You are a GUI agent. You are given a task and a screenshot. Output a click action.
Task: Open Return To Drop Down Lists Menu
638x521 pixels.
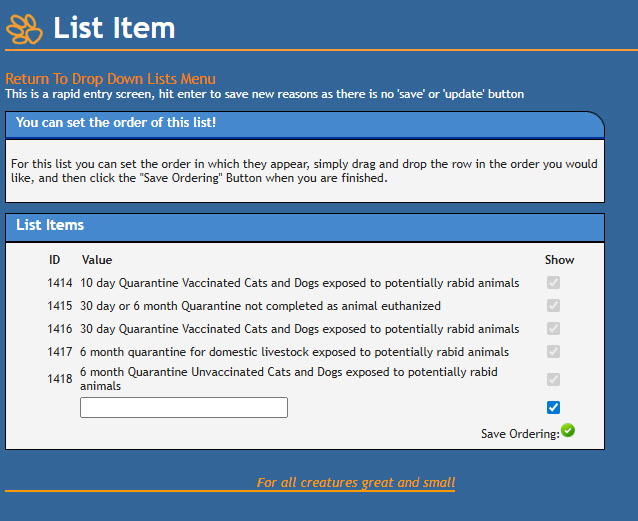110,79
